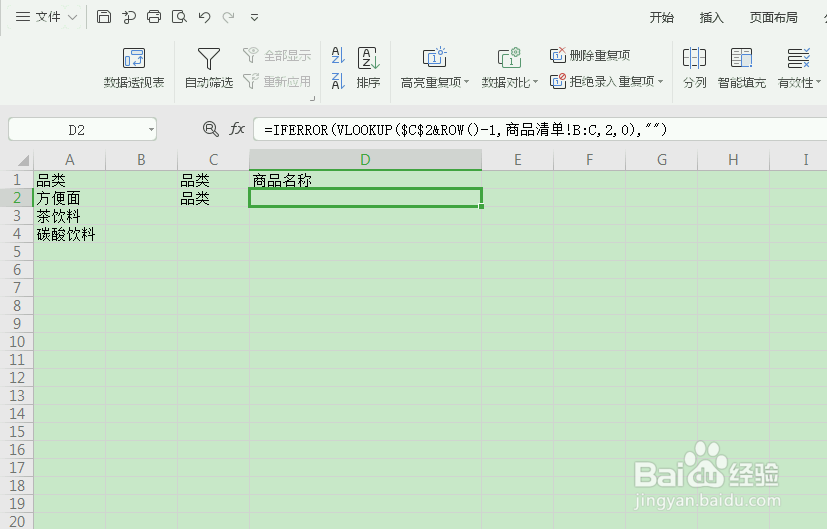The width and height of the screenshot is (827, 529).
Task: Switch to the 开始 tab
Action: 661,17
